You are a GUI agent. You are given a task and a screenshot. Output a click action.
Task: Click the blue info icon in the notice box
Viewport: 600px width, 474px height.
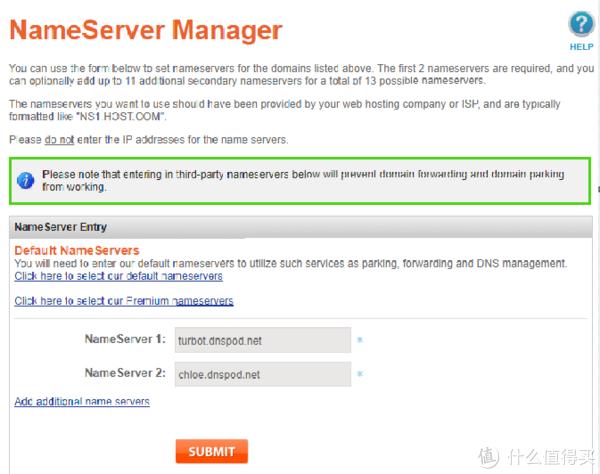(x=26, y=180)
